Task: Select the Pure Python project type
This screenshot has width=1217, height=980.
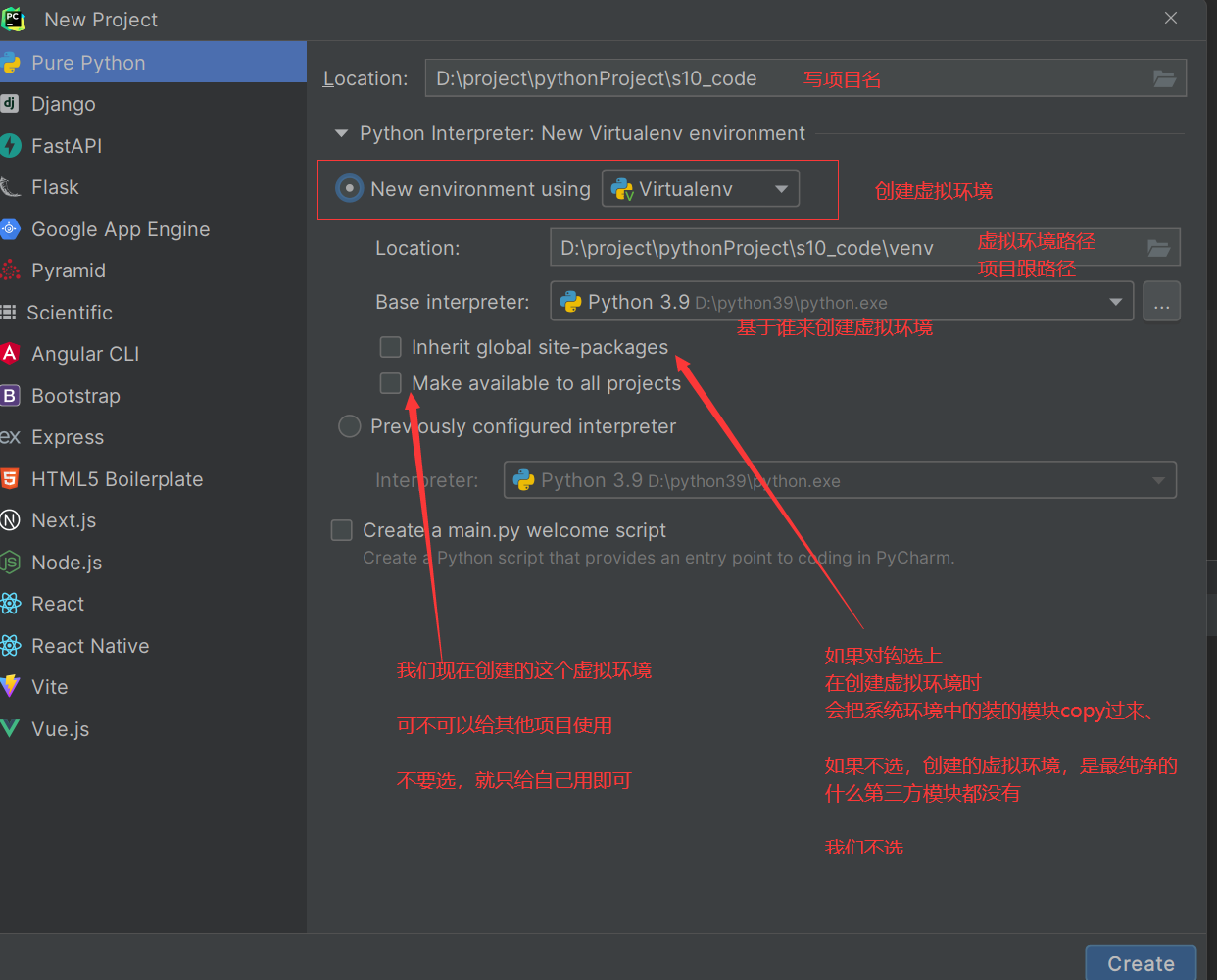Action: 153,63
